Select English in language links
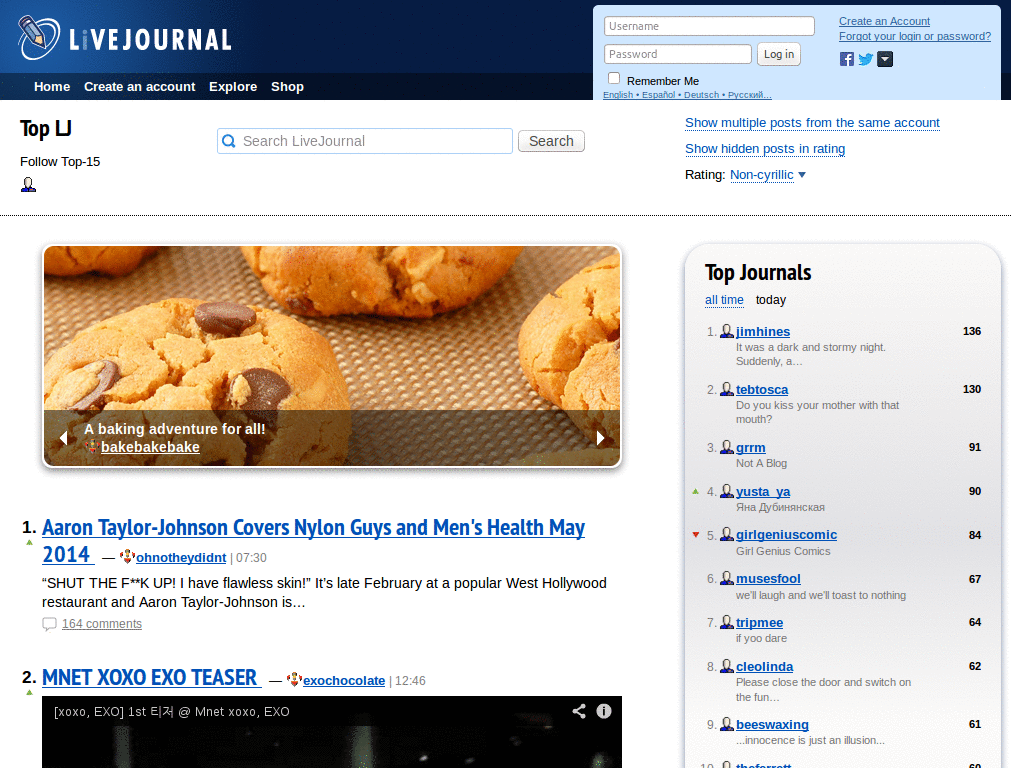 [x=618, y=95]
